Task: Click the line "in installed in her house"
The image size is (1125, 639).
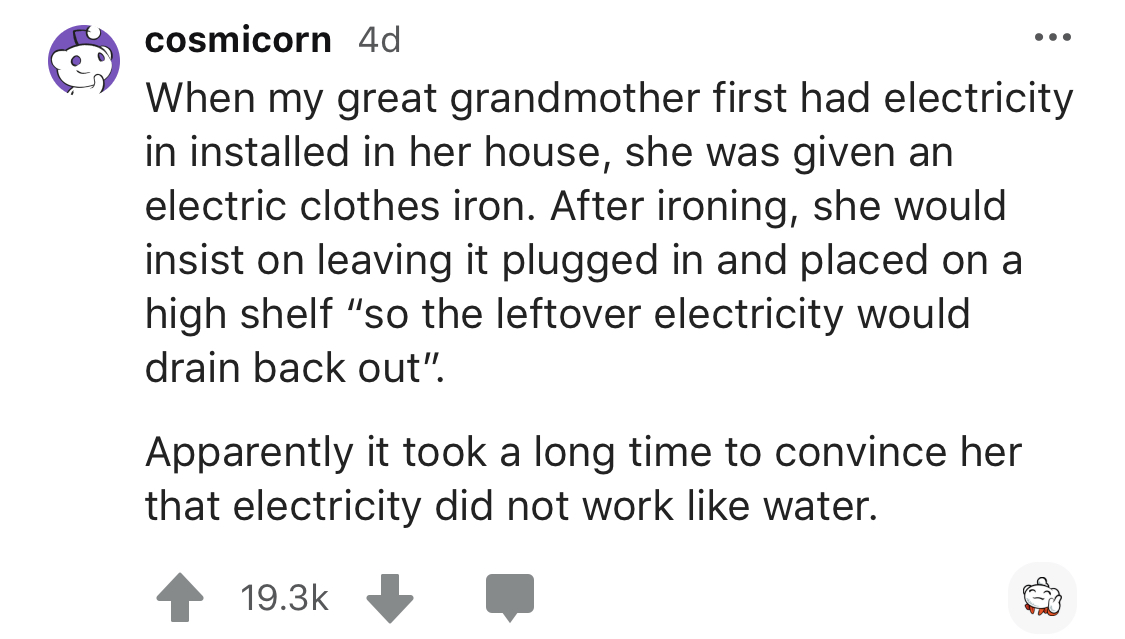Action: 549,152
